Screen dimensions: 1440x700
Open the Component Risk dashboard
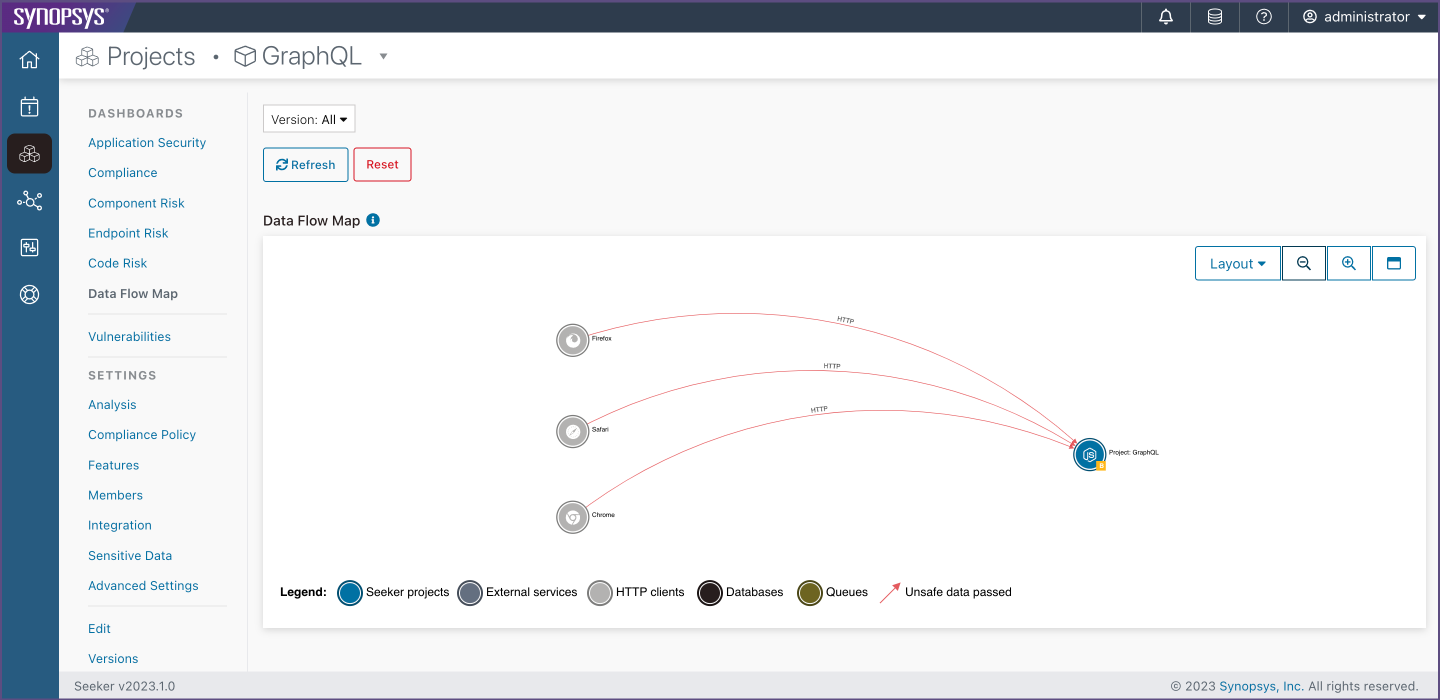[x=136, y=203]
